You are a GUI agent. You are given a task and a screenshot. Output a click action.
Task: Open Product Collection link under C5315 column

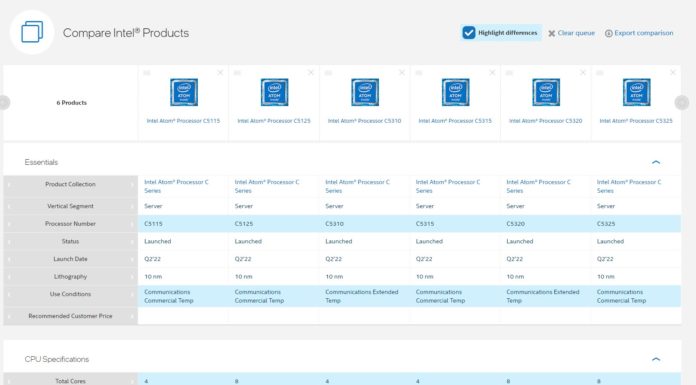point(448,186)
